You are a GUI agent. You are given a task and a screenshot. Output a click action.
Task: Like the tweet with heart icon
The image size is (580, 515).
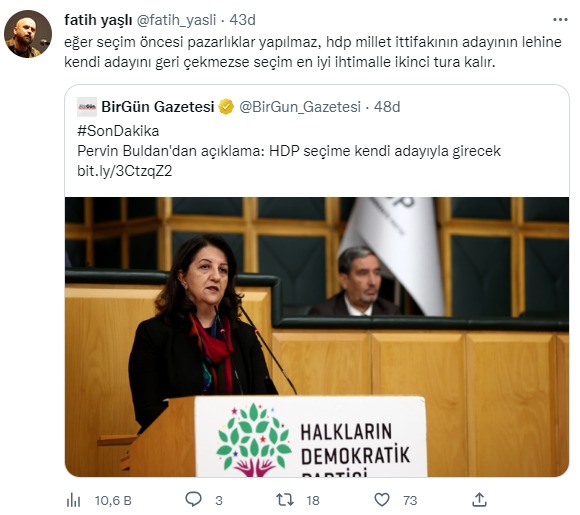pyautogui.click(x=382, y=500)
